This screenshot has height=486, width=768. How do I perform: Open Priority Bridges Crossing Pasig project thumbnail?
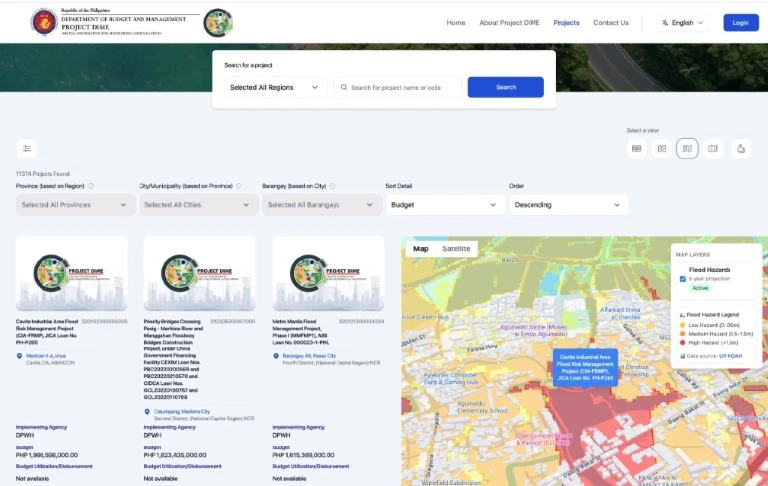coord(199,274)
